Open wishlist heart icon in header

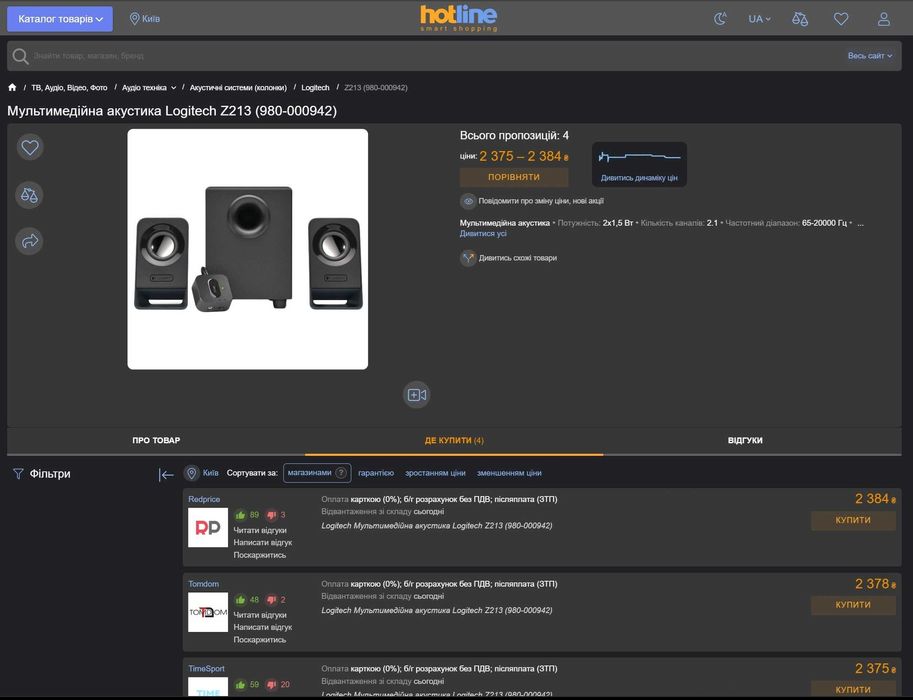pos(841,19)
